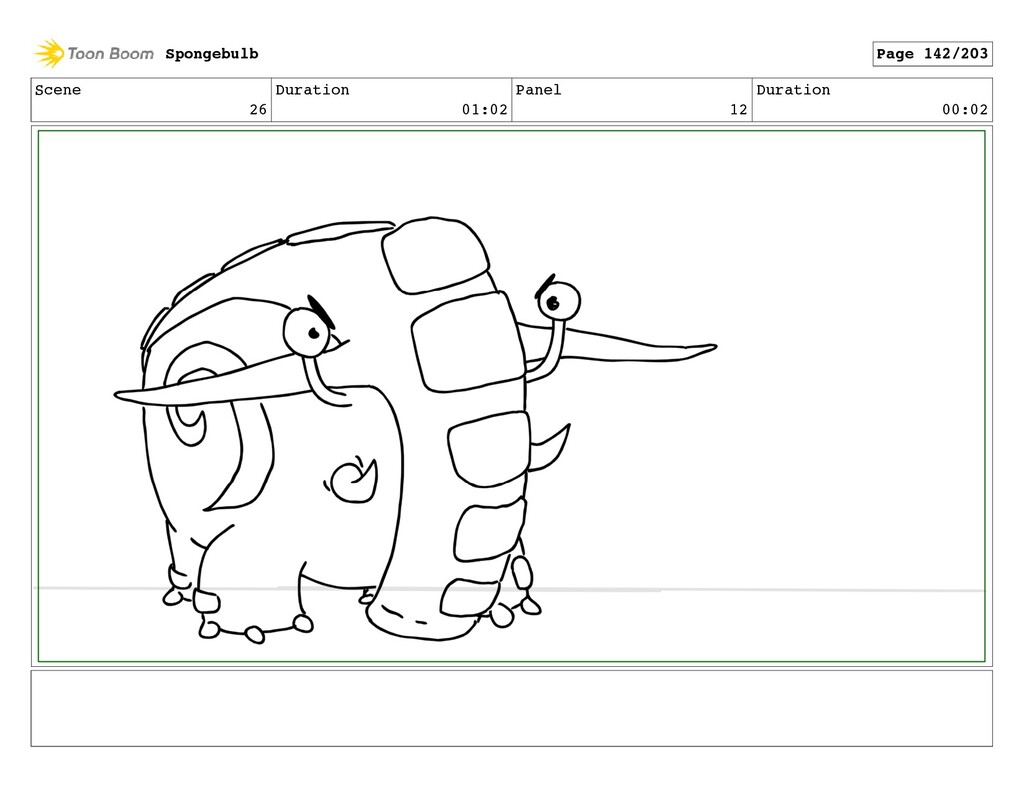Select the Scene label
1024x793 pixels.
pos(58,90)
